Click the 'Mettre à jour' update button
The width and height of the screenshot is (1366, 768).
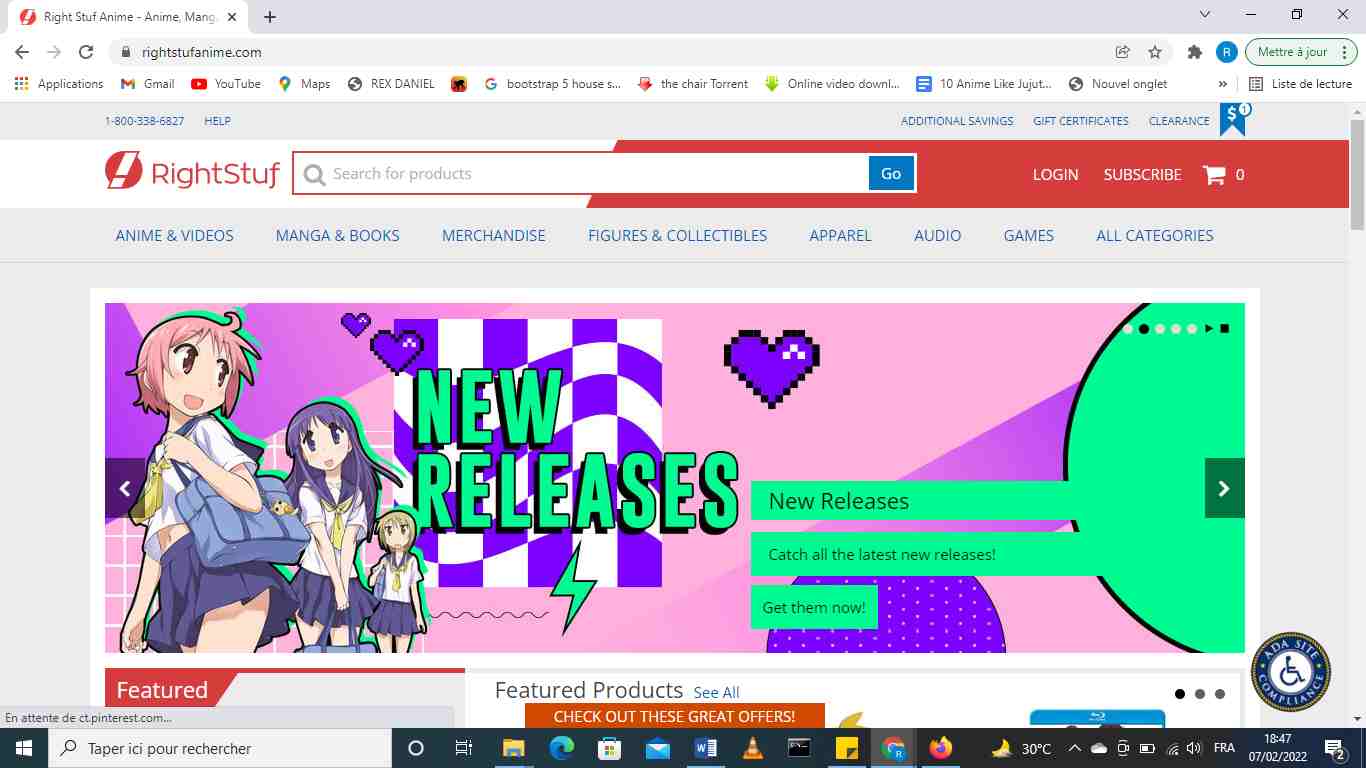[1300, 52]
